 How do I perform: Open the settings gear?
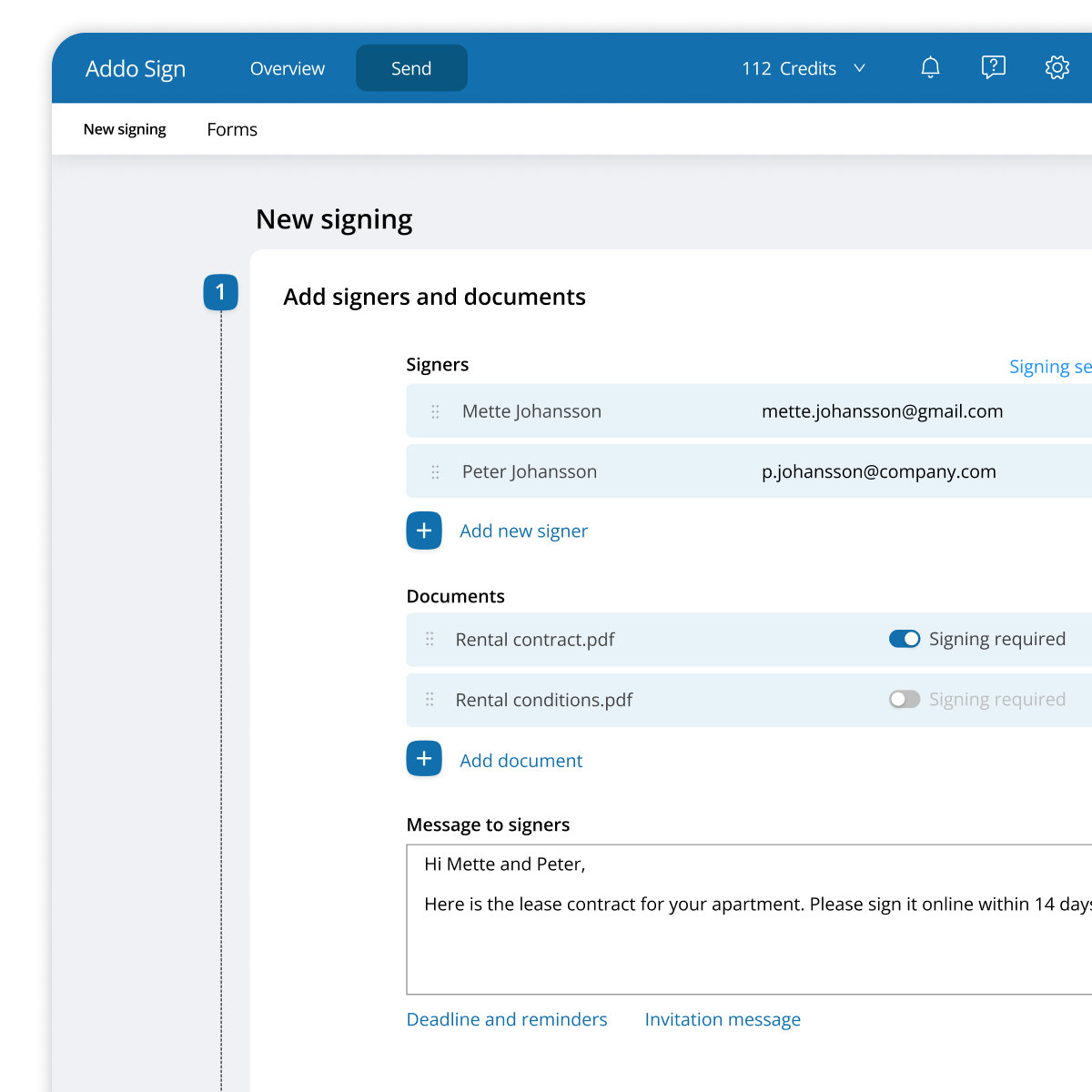point(1057,67)
